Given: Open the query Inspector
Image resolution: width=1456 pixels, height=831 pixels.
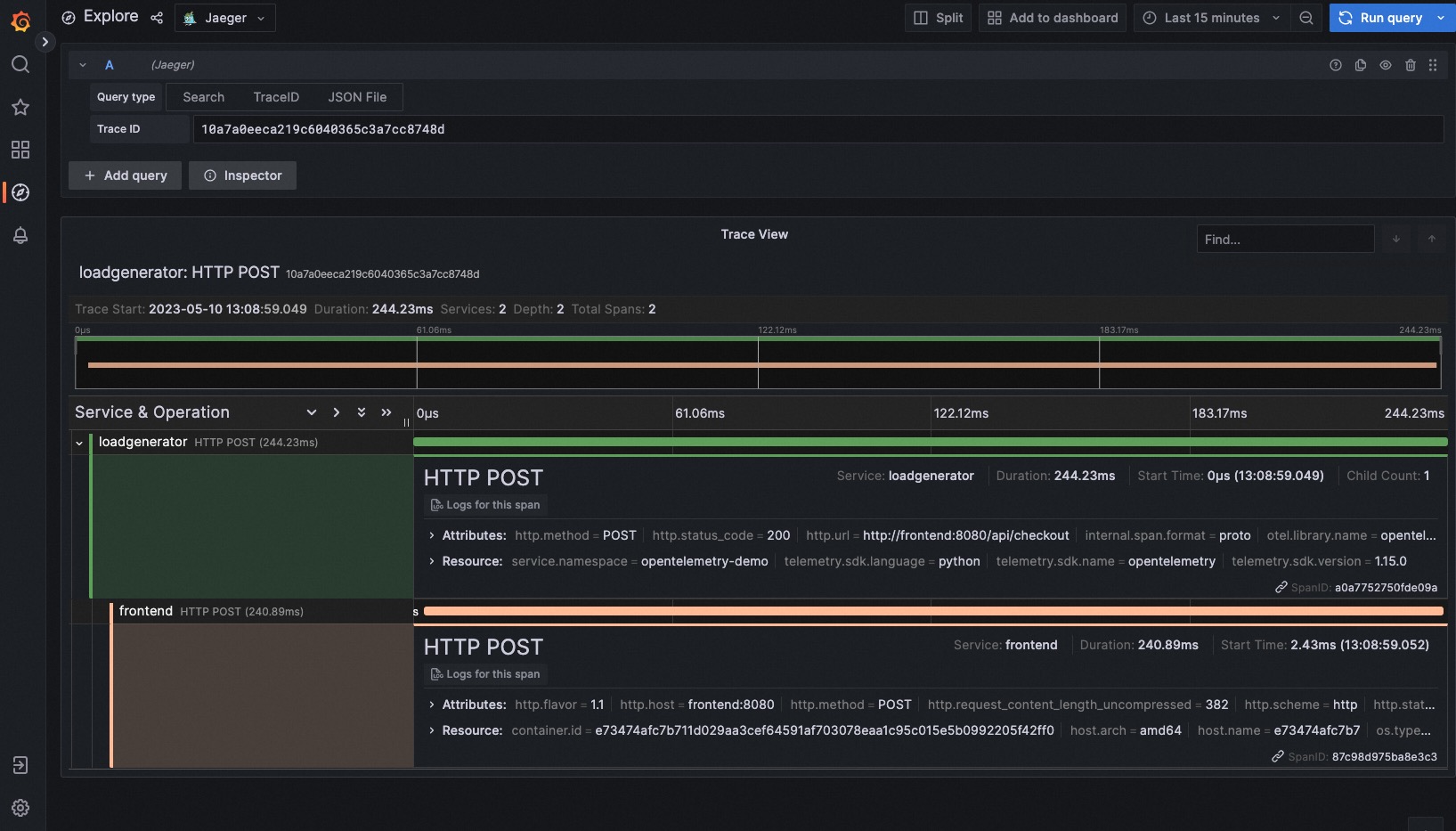Looking at the screenshot, I should (x=242, y=175).
